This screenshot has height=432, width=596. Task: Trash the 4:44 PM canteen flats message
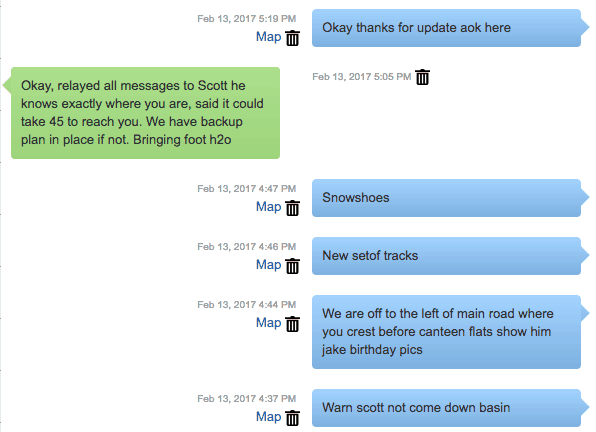pyautogui.click(x=292, y=324)
